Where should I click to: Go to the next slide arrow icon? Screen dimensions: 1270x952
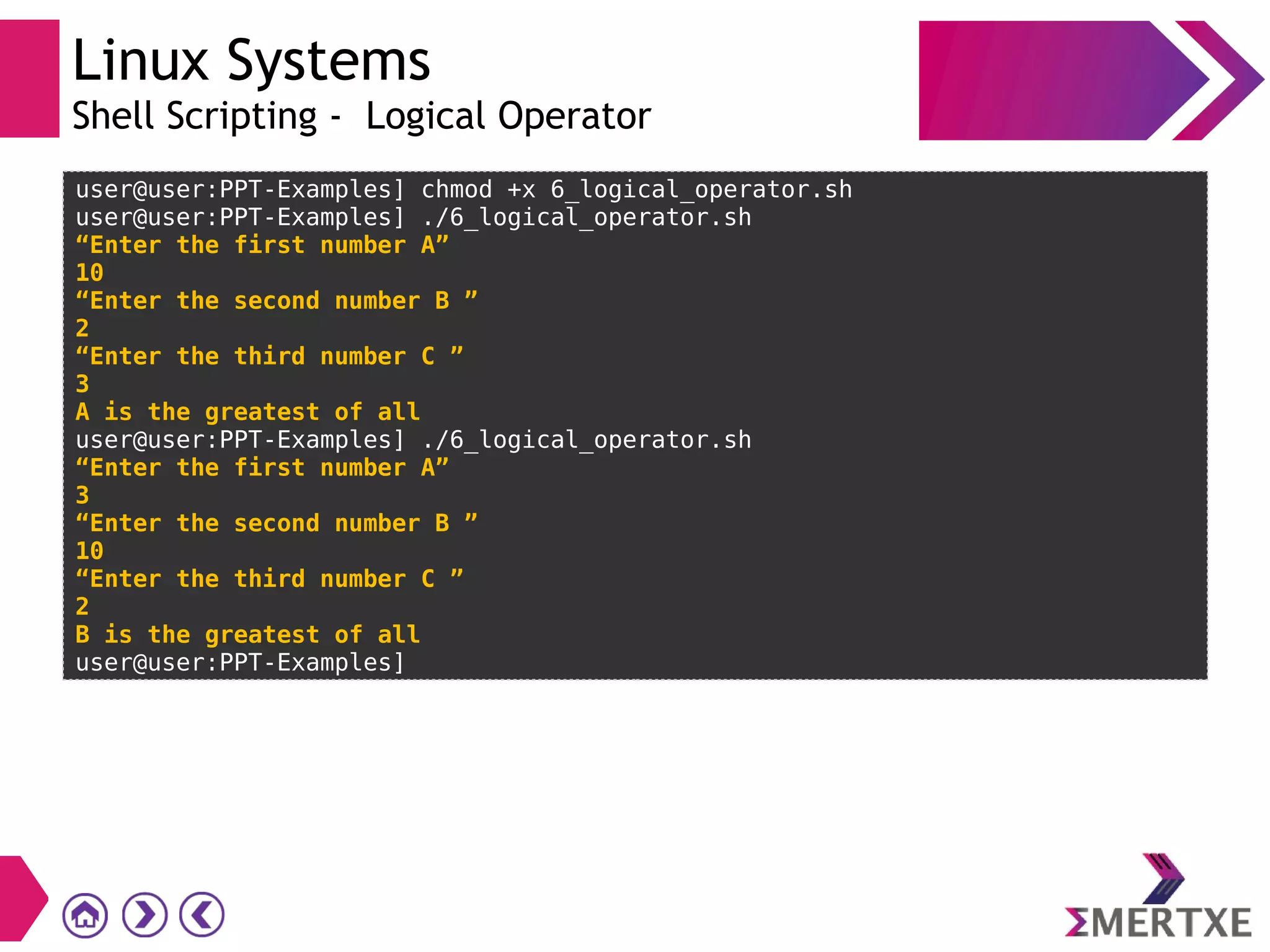click(x=144, y=915)
